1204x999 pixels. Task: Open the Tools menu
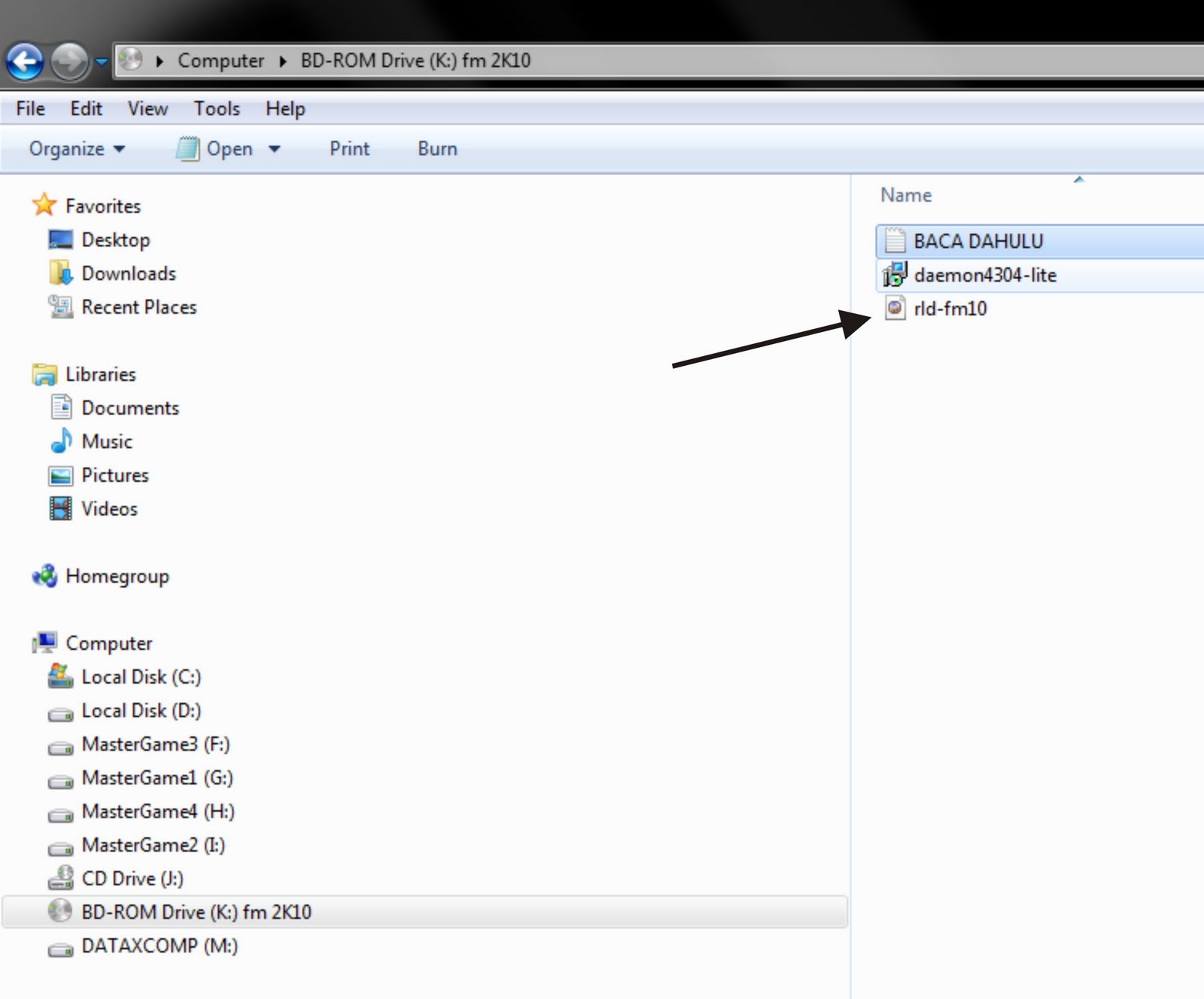217,109
